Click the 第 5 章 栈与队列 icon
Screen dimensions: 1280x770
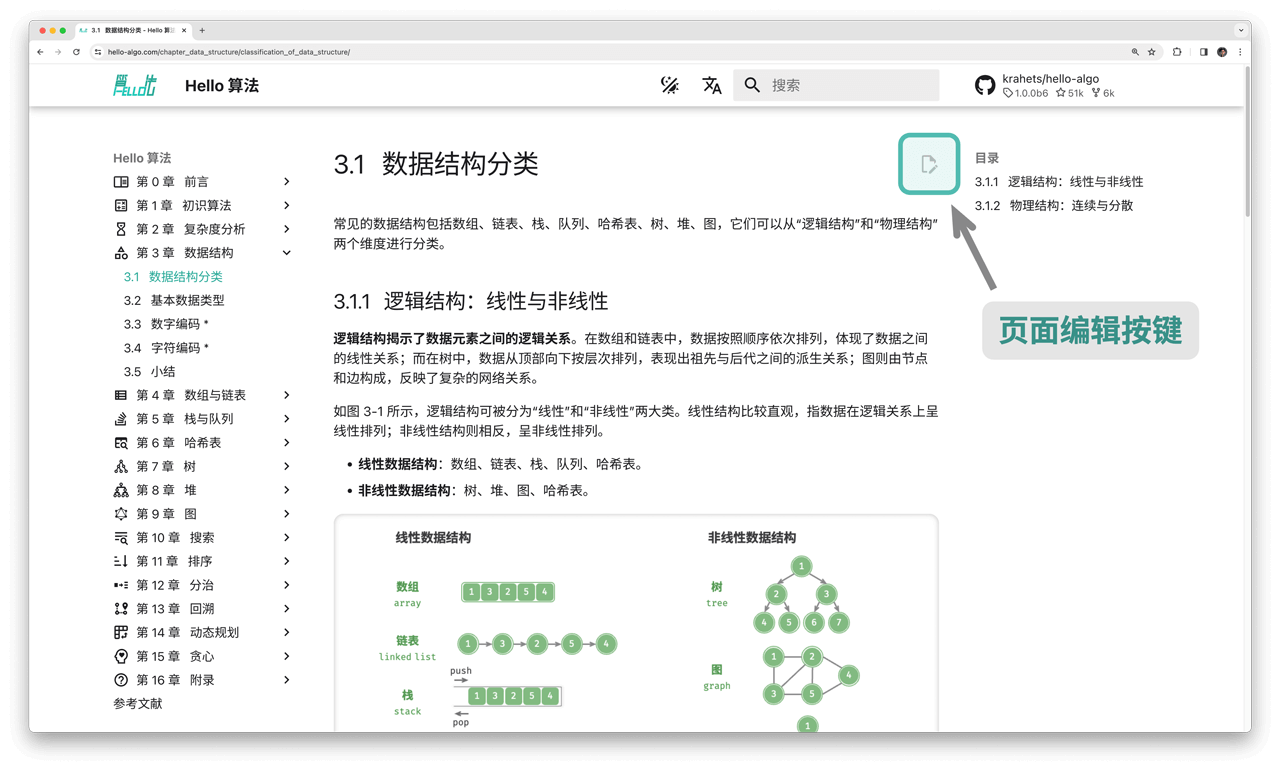[121, 419]
